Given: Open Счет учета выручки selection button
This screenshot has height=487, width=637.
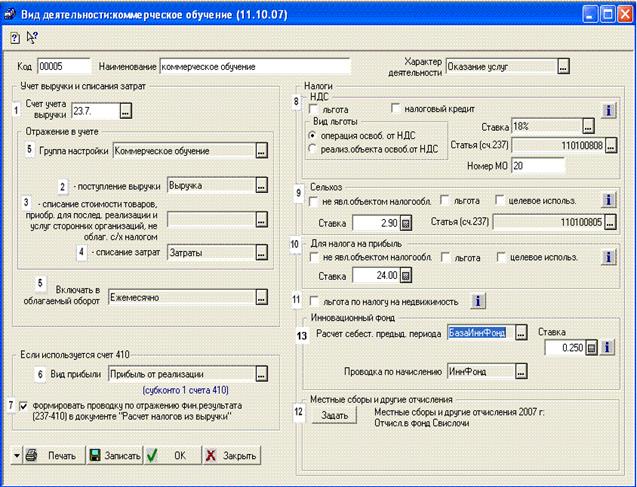Looking at the screenshot, I should [x=126, y=110].
